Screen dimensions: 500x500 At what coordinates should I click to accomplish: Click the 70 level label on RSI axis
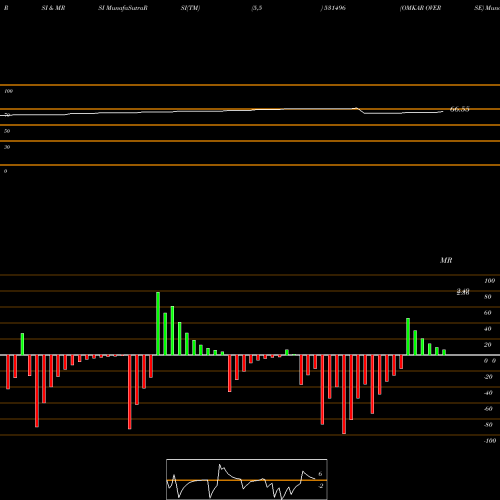click(7, 115)
